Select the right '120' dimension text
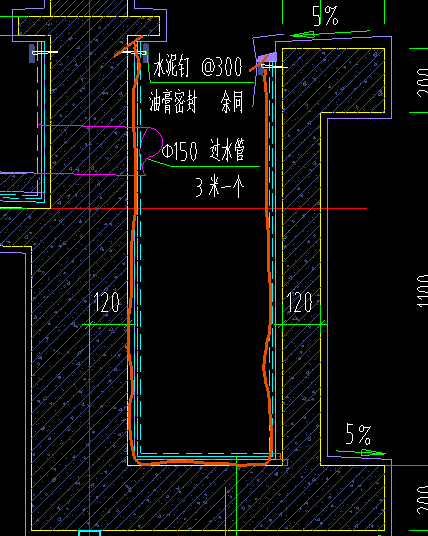 [x=299, y=302]
